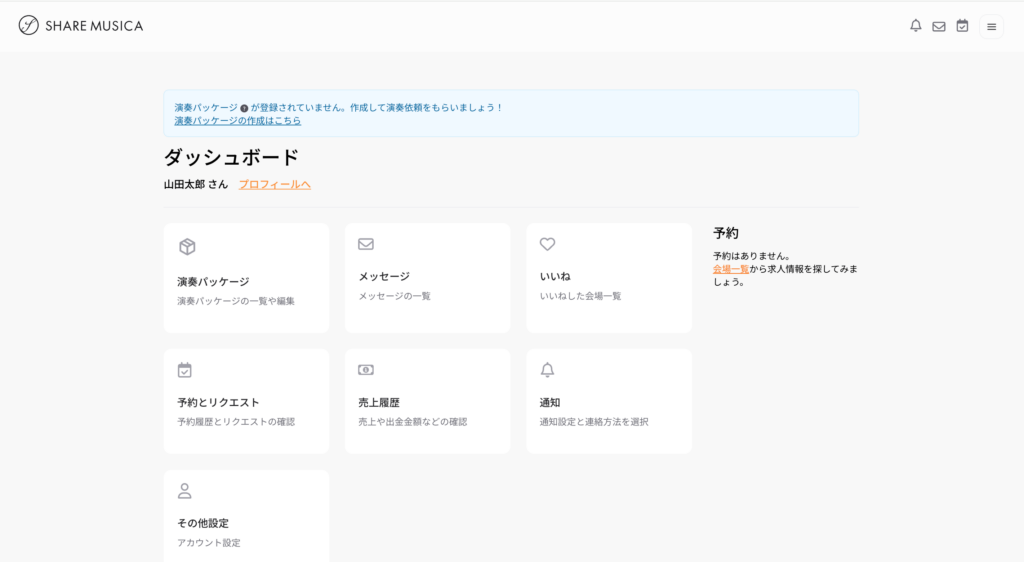Open the hamburger menu

(x=991, y=27)
